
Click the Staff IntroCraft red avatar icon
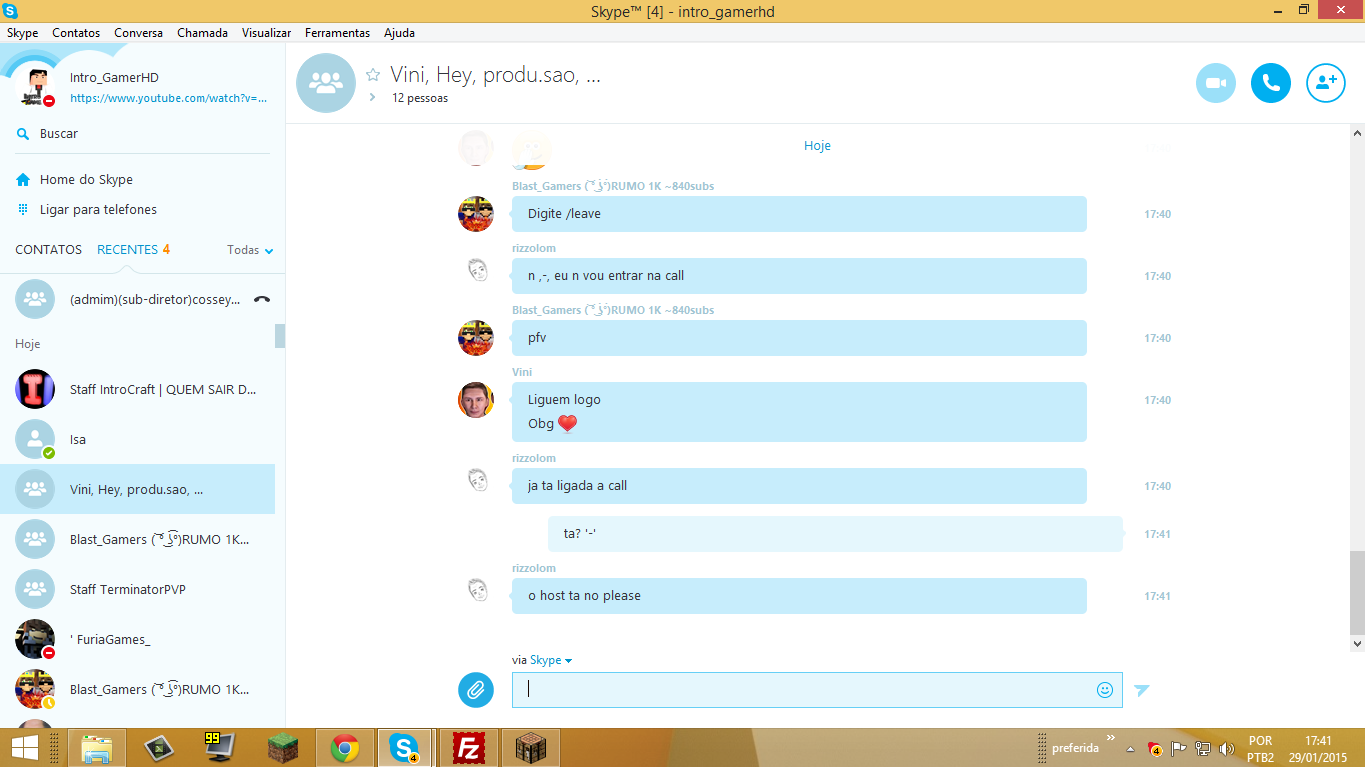35,389
